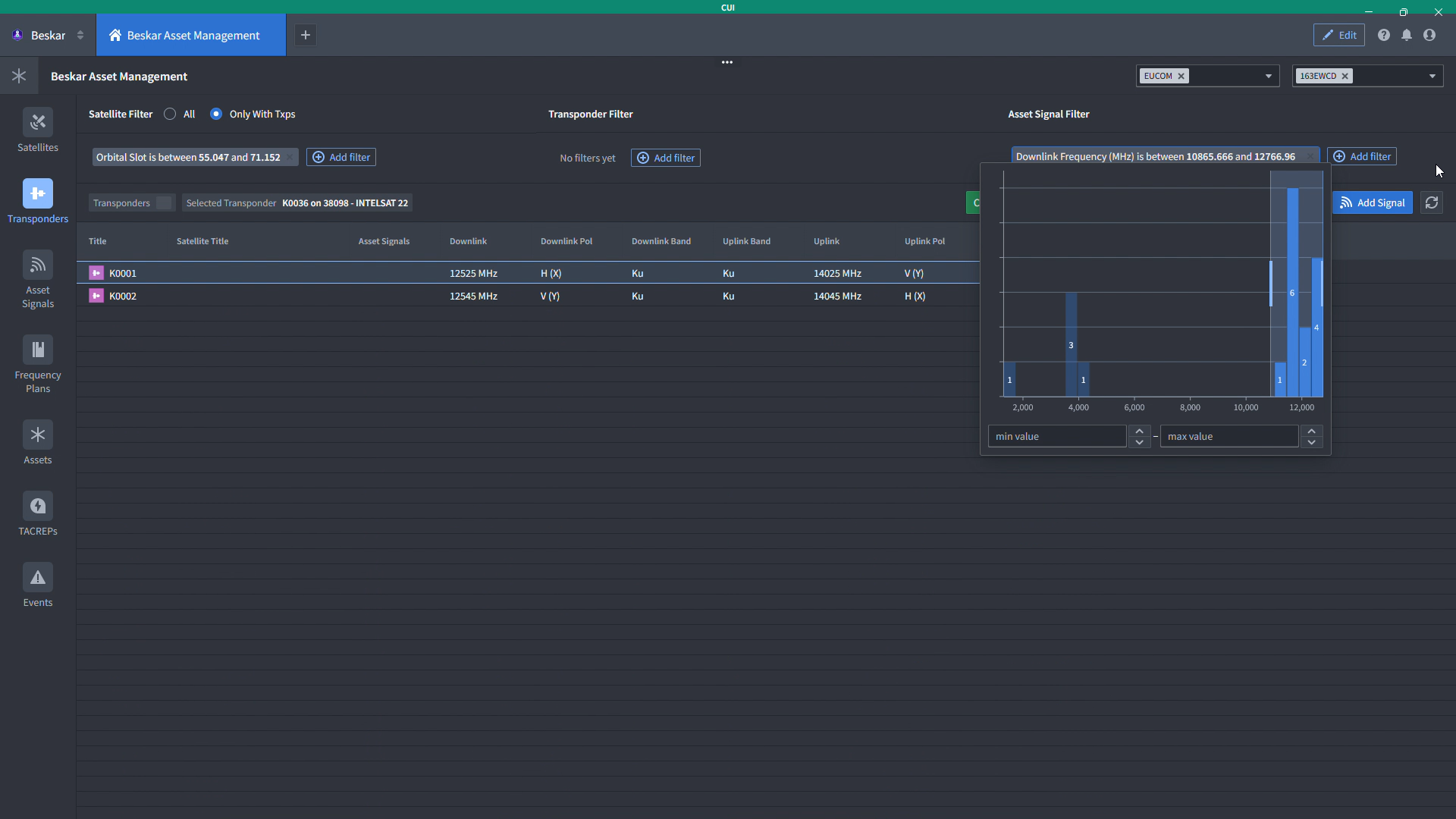Open the Satellites sidebar icon

[x=38, y=123]
